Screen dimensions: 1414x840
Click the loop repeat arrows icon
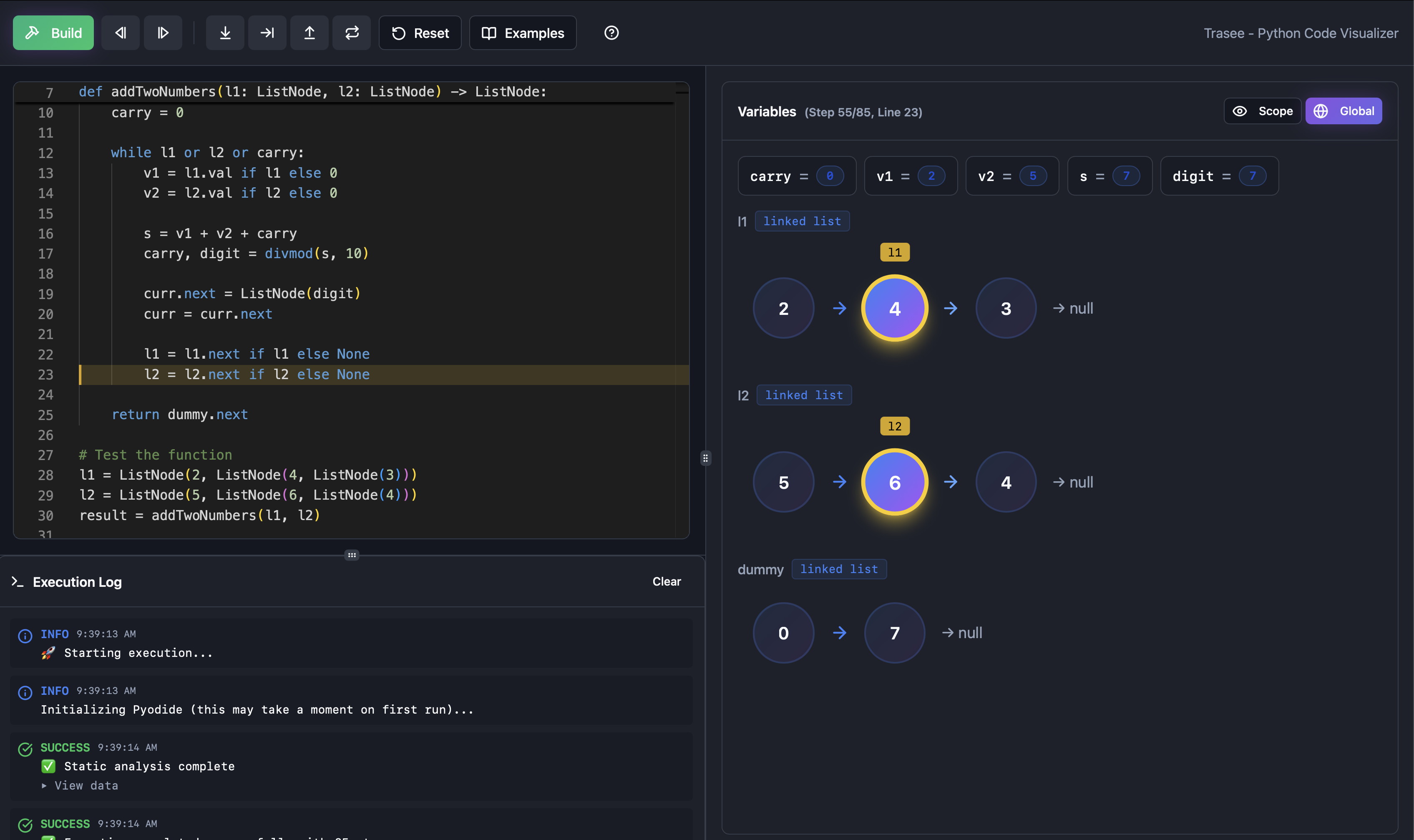pos(352,33)
